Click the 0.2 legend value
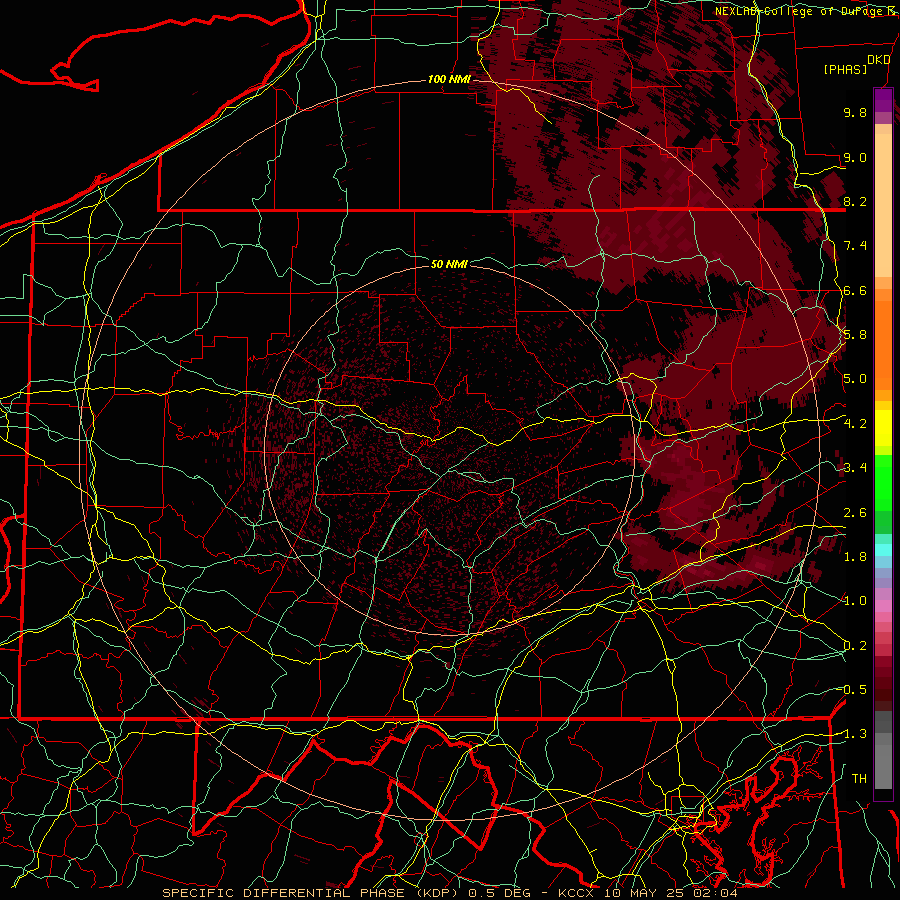 [855, 646]
